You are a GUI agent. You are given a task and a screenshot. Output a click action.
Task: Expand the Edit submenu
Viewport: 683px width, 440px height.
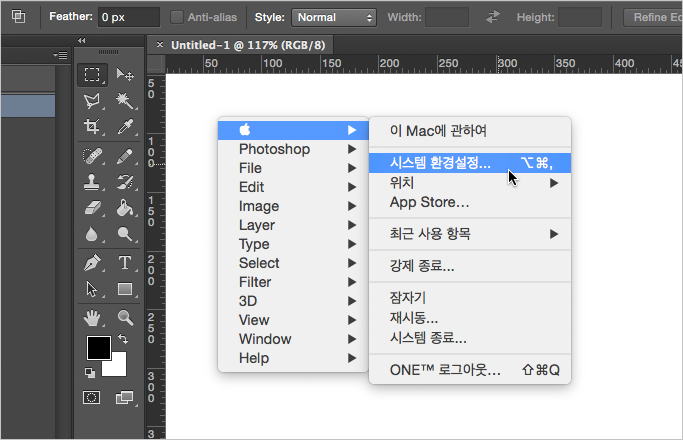click(293, 187)
